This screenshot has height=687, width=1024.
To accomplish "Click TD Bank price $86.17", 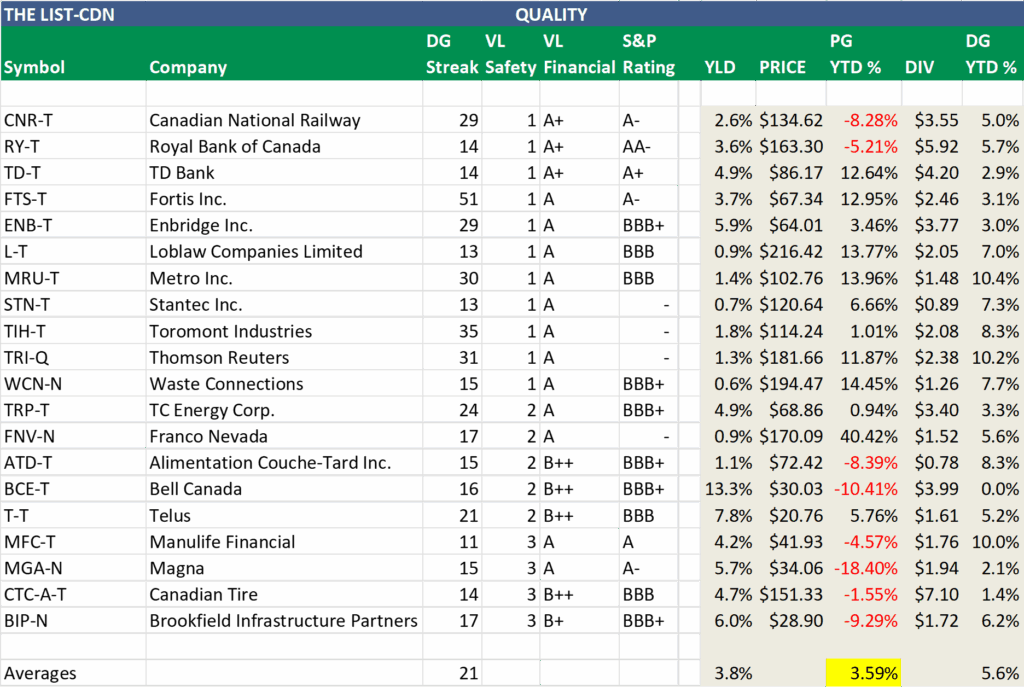I will point(791,173).
